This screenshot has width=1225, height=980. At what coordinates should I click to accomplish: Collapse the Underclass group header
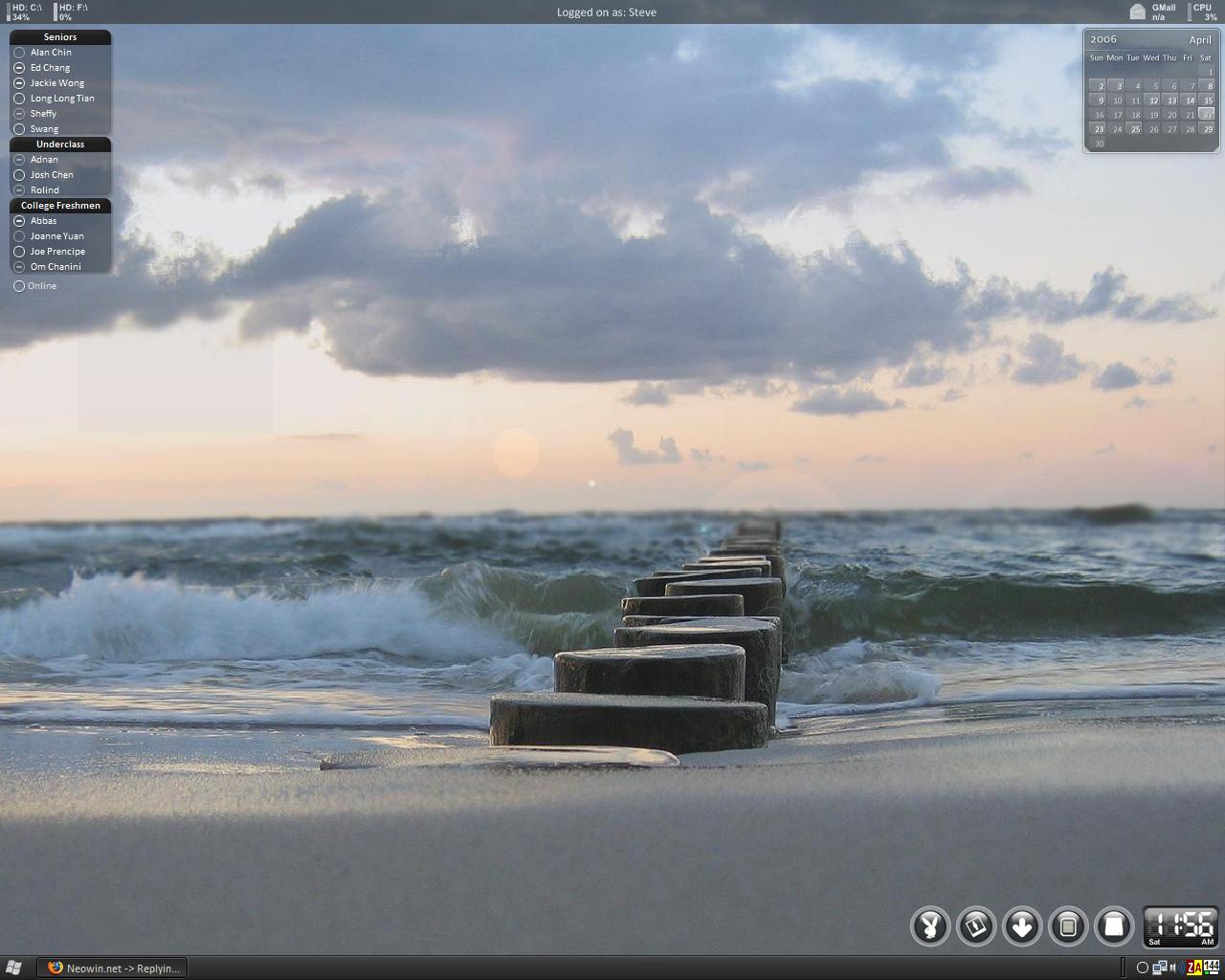60,145
